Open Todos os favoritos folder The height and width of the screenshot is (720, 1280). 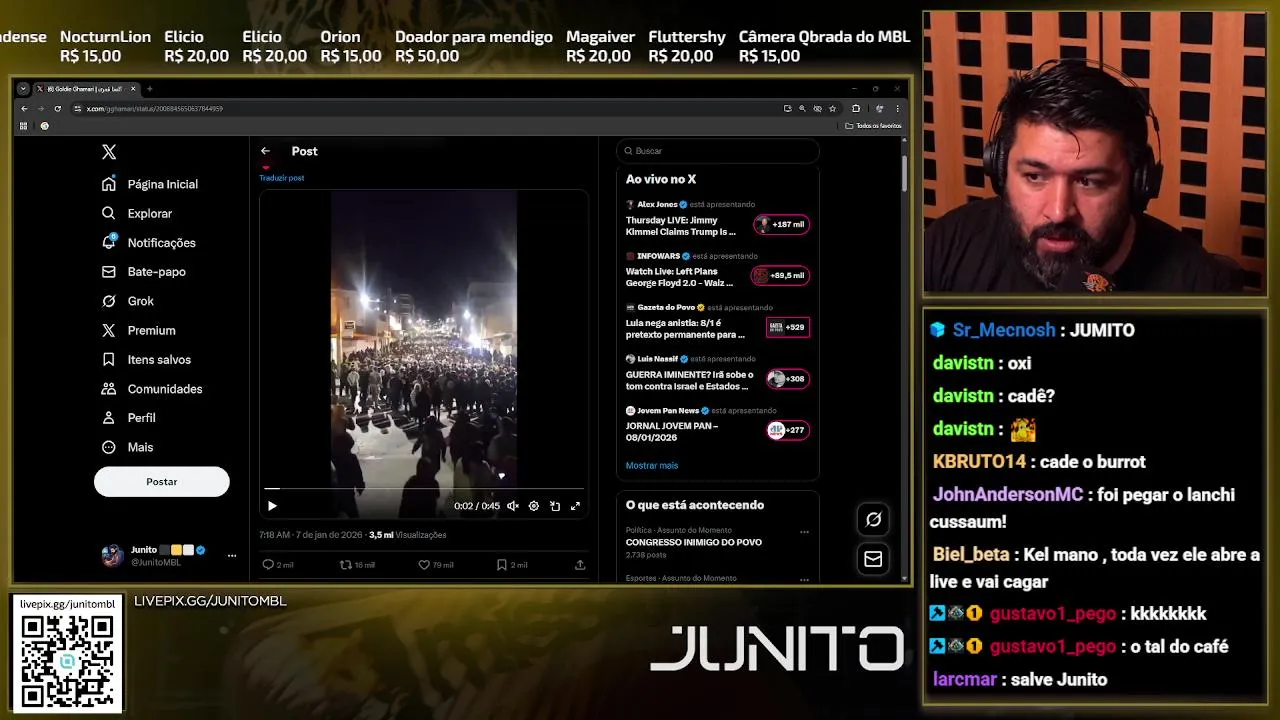coord(873,126)
